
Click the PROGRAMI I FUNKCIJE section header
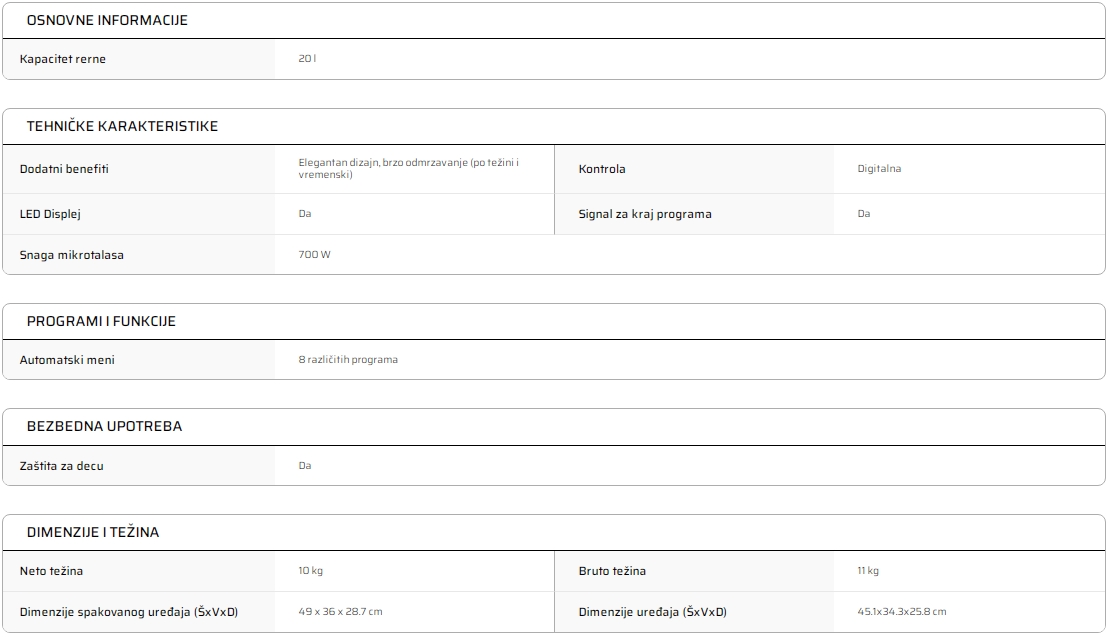point(101,321)
